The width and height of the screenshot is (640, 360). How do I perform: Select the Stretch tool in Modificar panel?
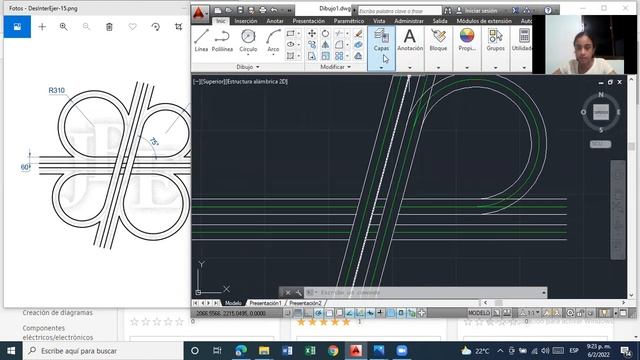[x=312, y=56]
